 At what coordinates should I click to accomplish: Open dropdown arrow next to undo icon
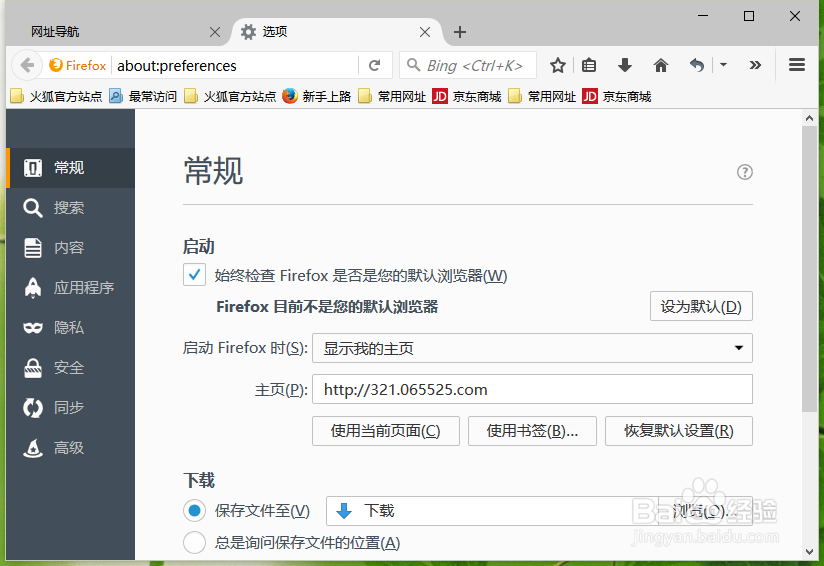[723, 65]
